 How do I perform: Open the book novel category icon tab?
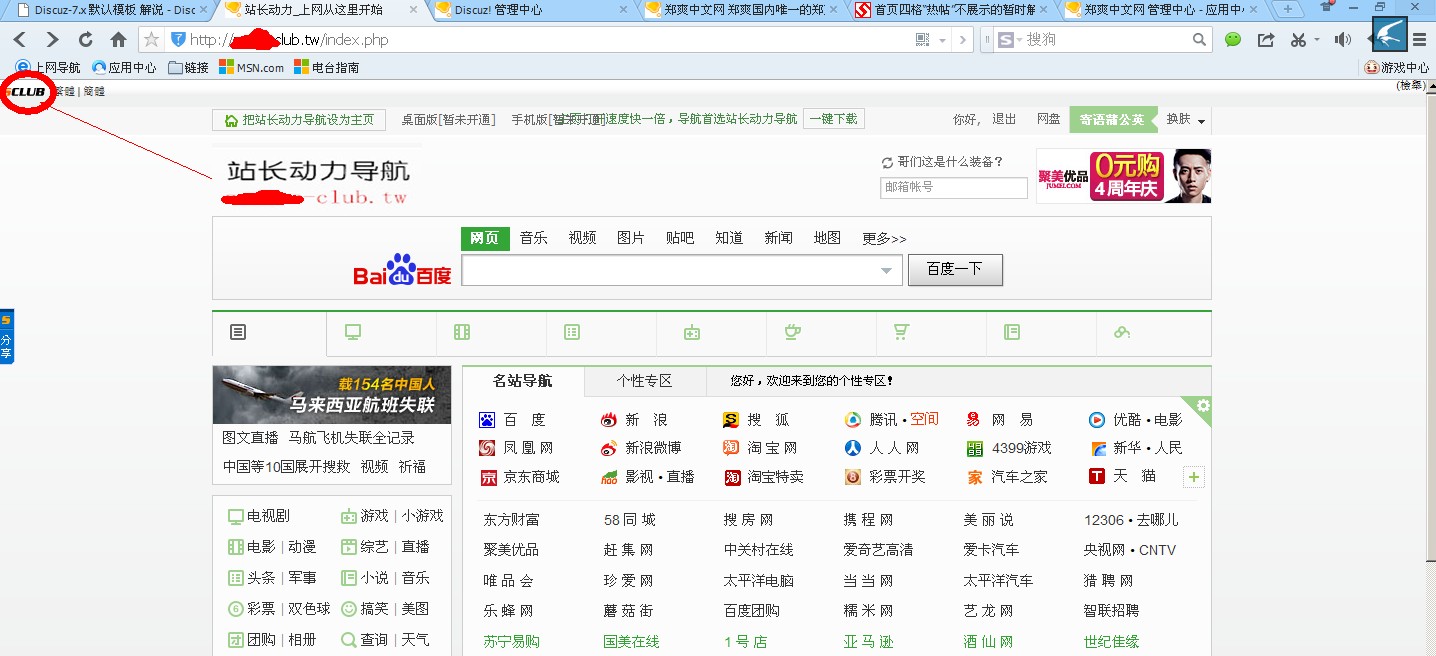point(1012,332)
